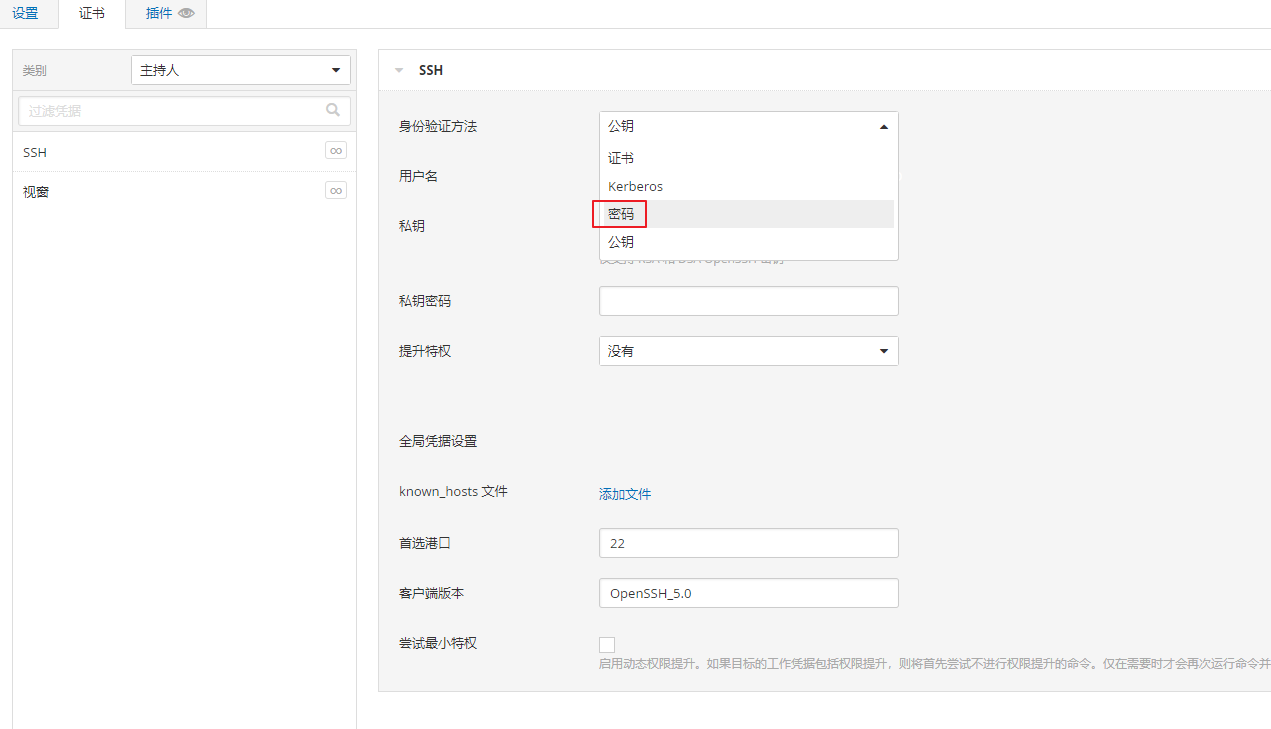Select Kerberos authentication option

(x=635, y=186)
